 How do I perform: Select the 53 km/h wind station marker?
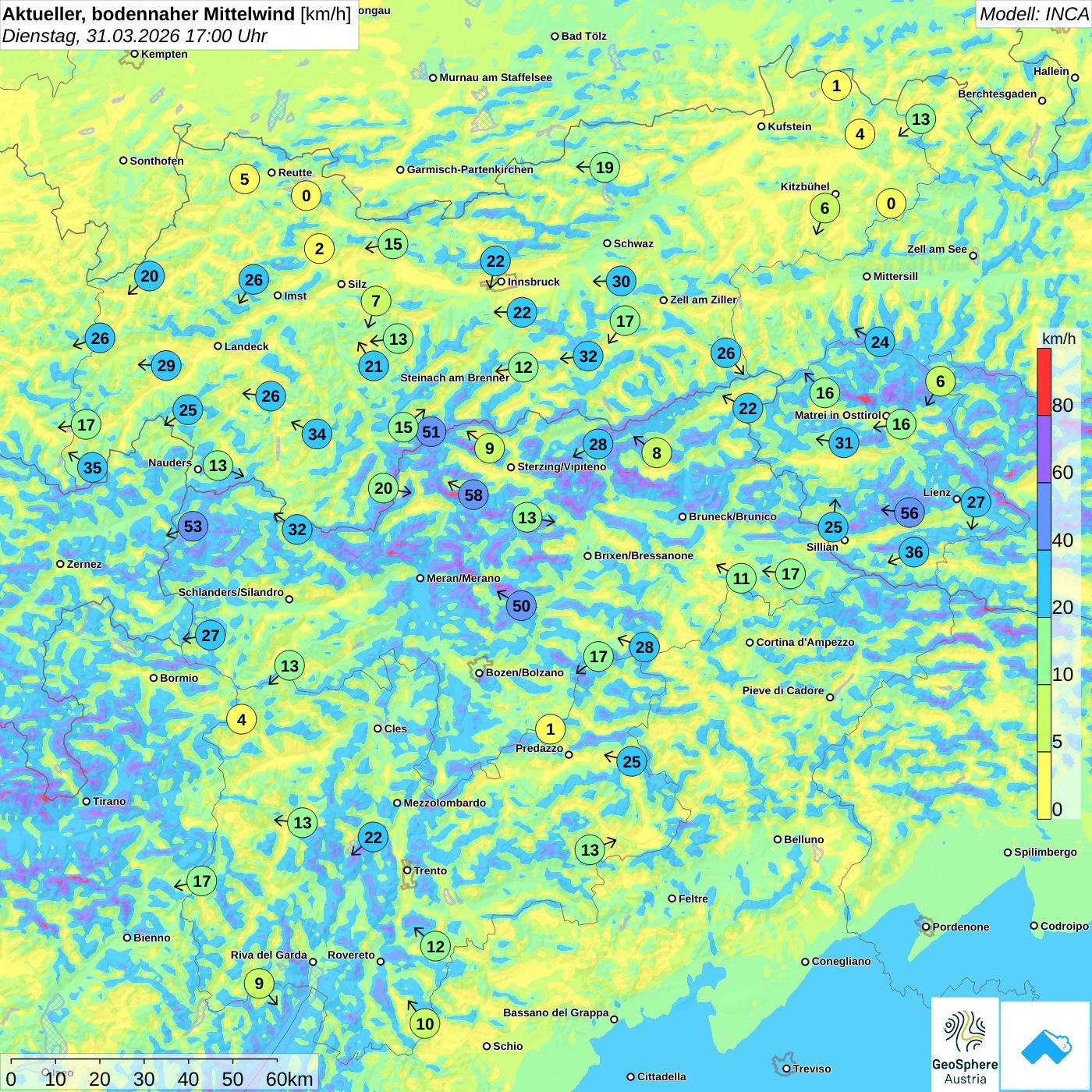coord(193,526)
